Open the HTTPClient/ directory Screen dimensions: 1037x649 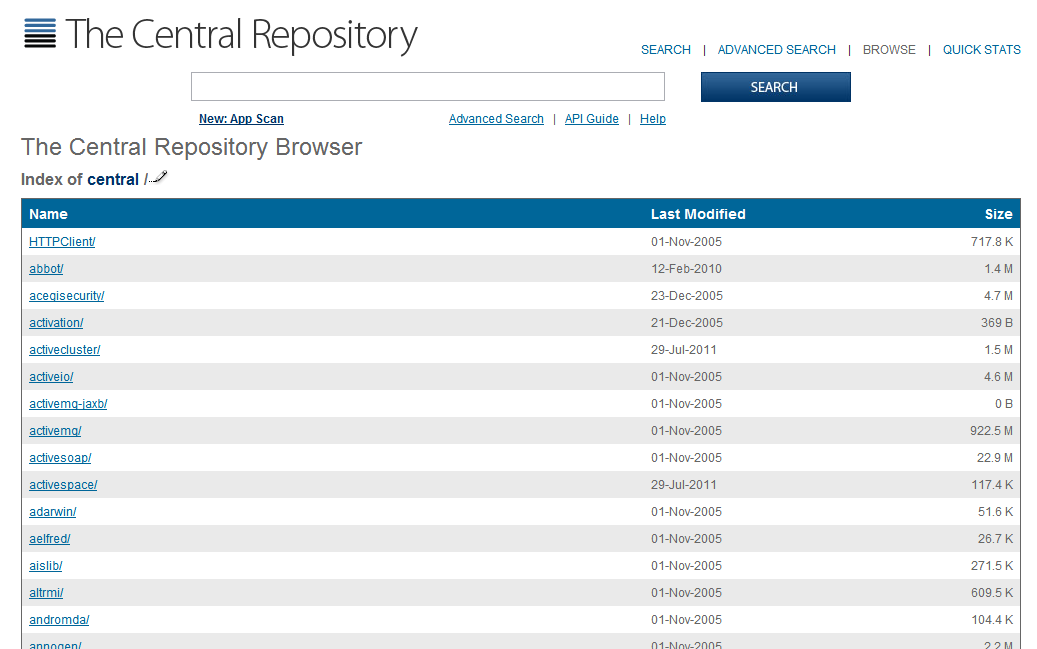point(62,242)
